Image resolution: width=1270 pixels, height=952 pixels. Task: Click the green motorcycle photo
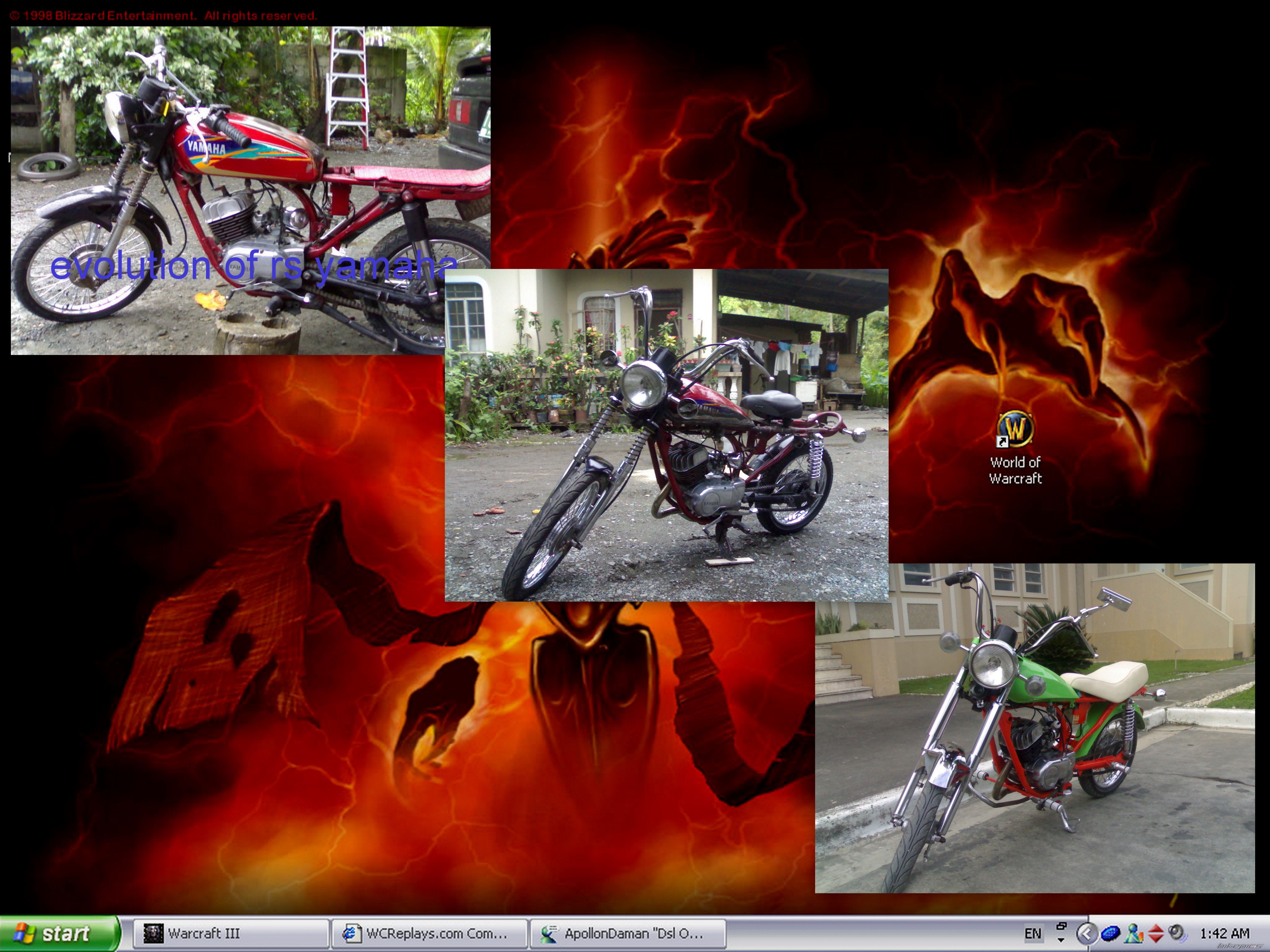coord(1035,728)
